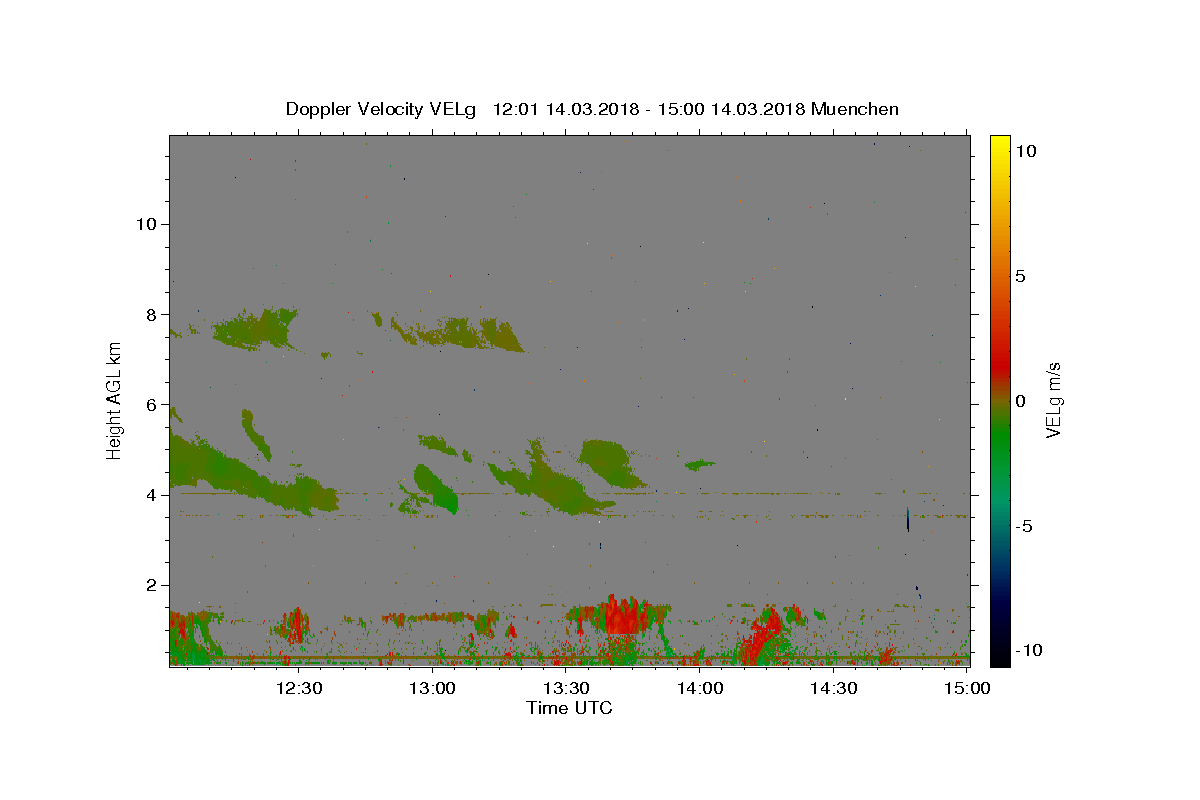
Task: Click the 8 km cloud layer near 13:05
Action: pyautogui.click(x=458, y=334)
